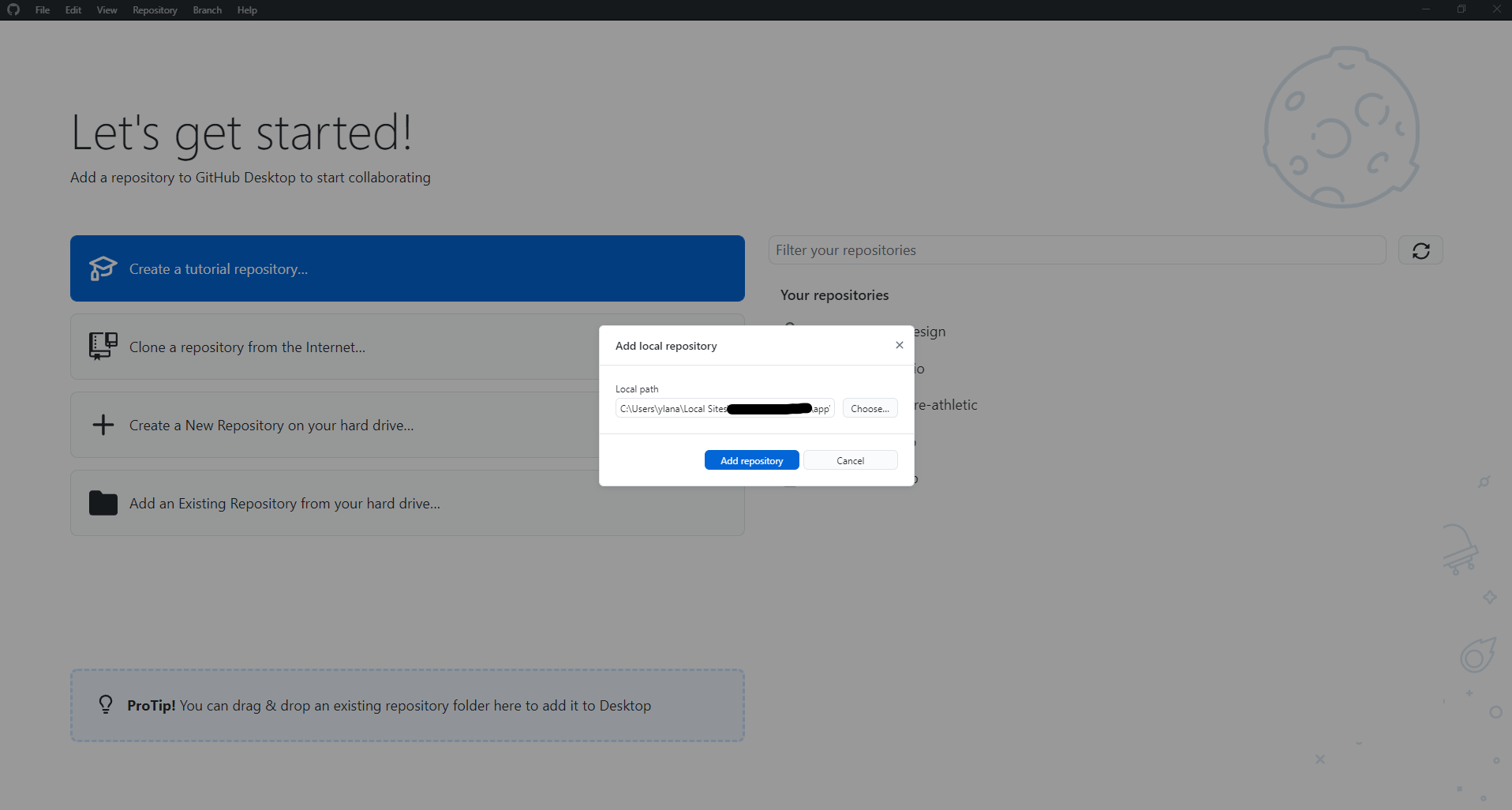Click the Filter your repositories field
Viewport: 1512px width, 810px height.
[x=1077, y=250]
